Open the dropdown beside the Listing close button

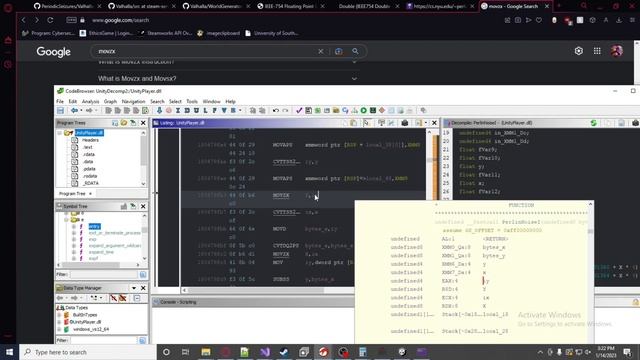(426, 123)
